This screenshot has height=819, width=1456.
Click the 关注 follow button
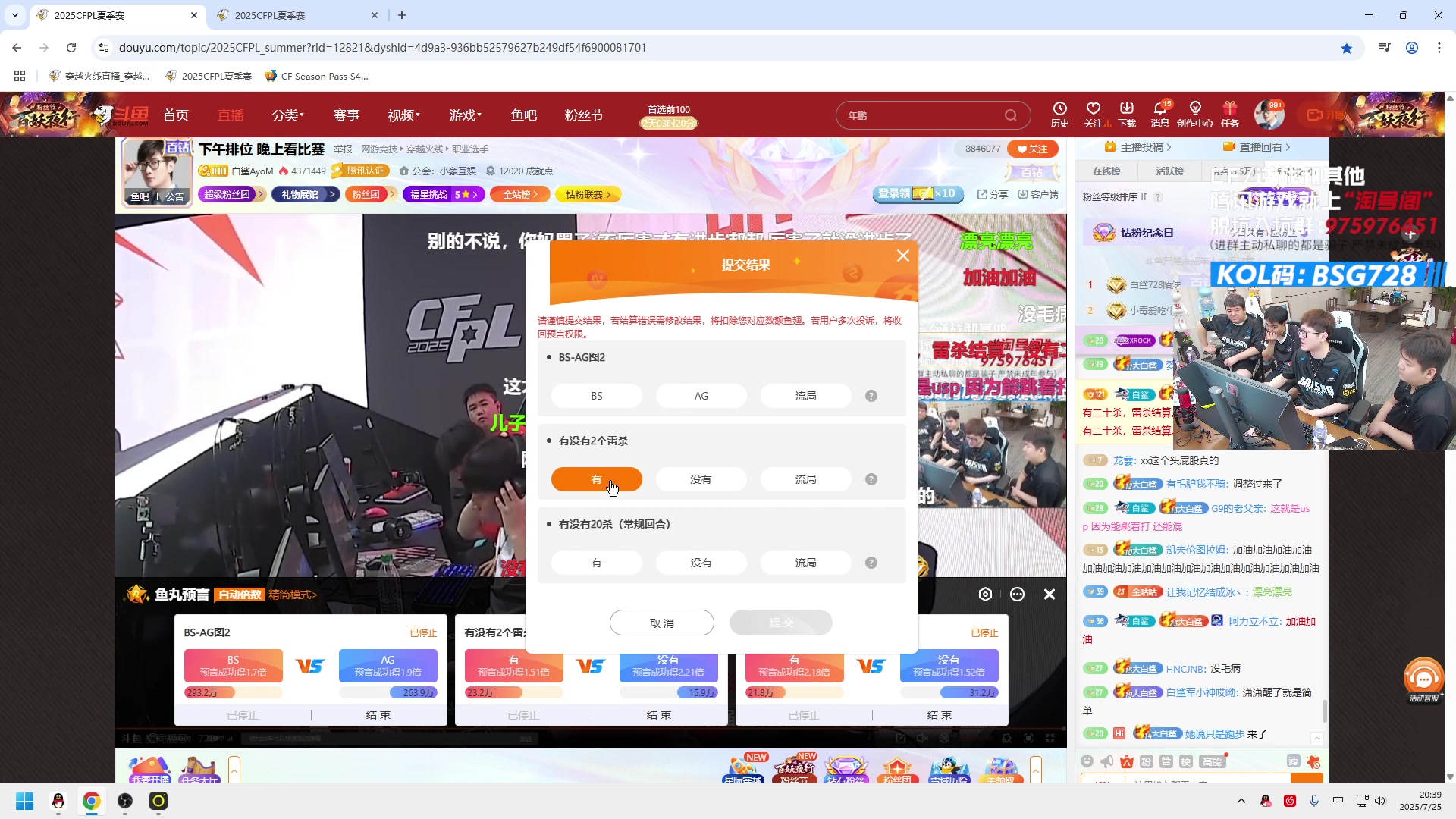[x=1032, y=149]
